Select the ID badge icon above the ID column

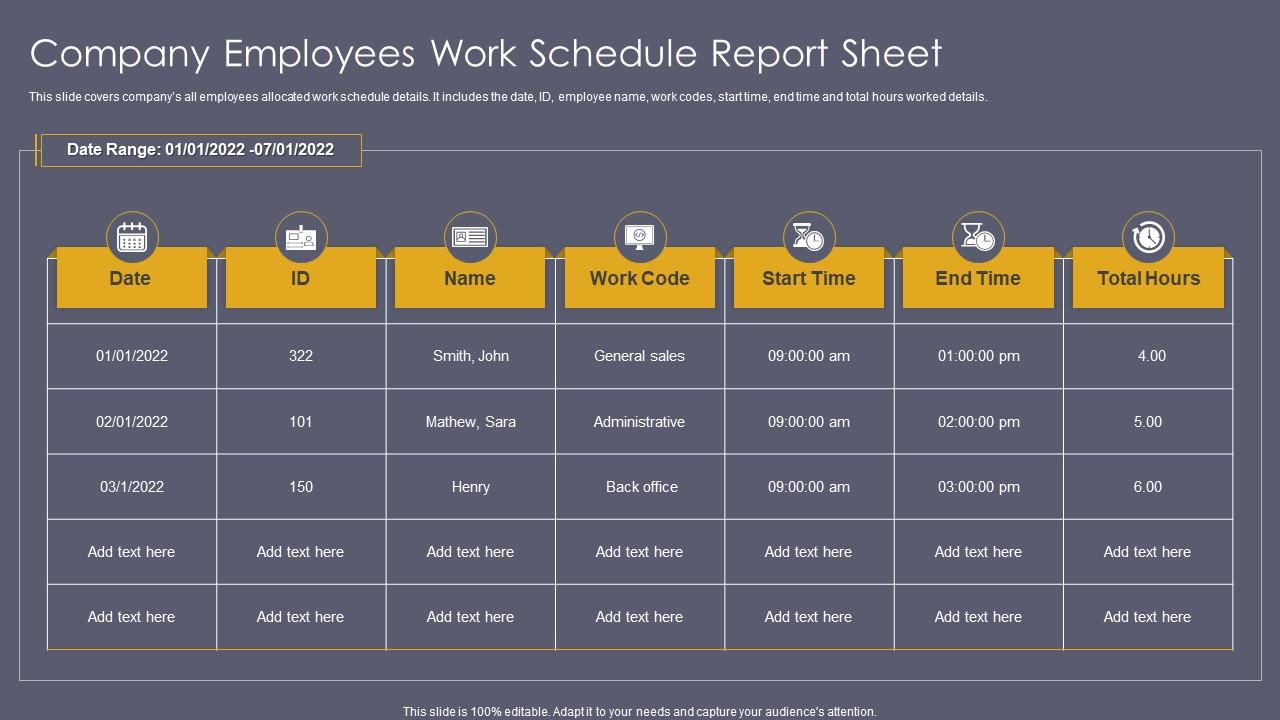coord(300,237)
